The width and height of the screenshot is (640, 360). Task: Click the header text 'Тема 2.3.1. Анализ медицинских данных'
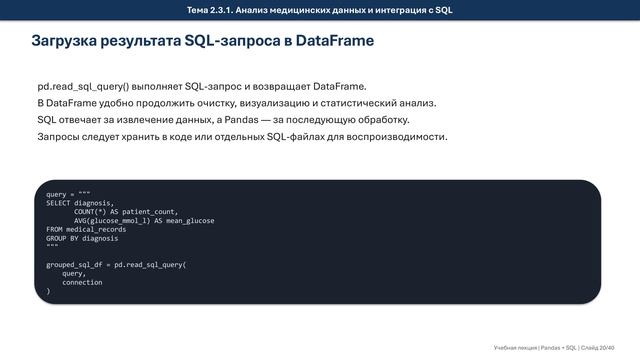click(320, 10)
